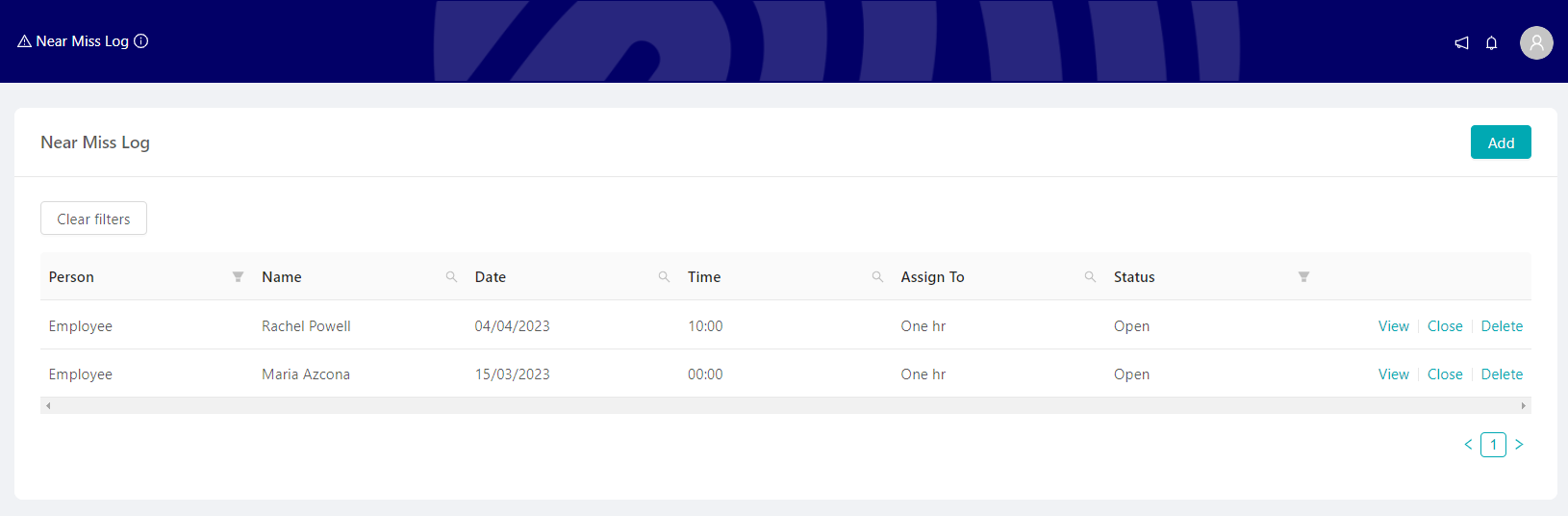This screenshot has height=516, width=1568.
Task: Click the info icon beside Near Miss Log
Action: (x=141, y=41)
